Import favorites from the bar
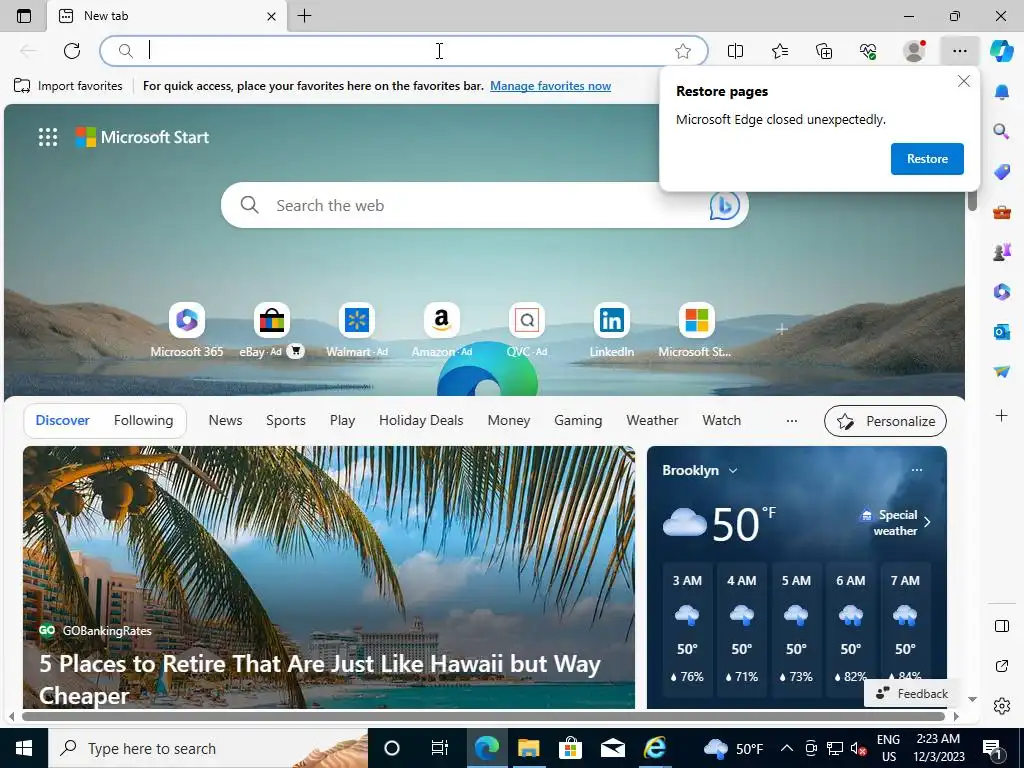The width and height of the screenshot is (1024, 768). click(x=68, y=86)
